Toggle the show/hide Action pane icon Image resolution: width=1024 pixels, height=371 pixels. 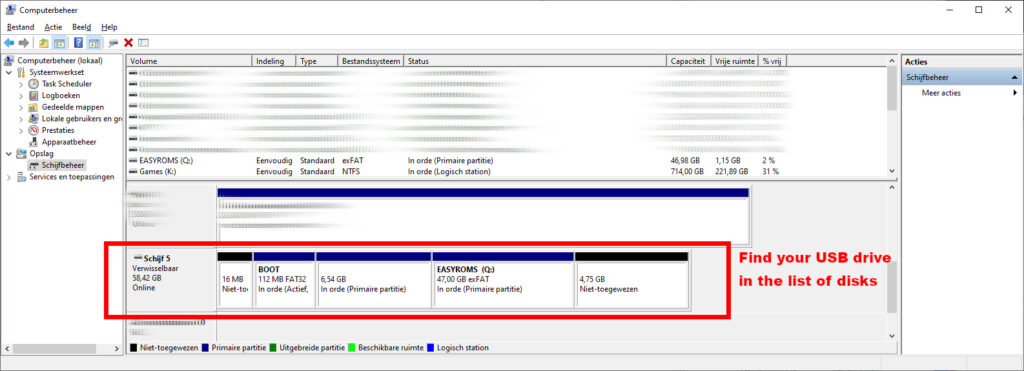click(93, 42)
